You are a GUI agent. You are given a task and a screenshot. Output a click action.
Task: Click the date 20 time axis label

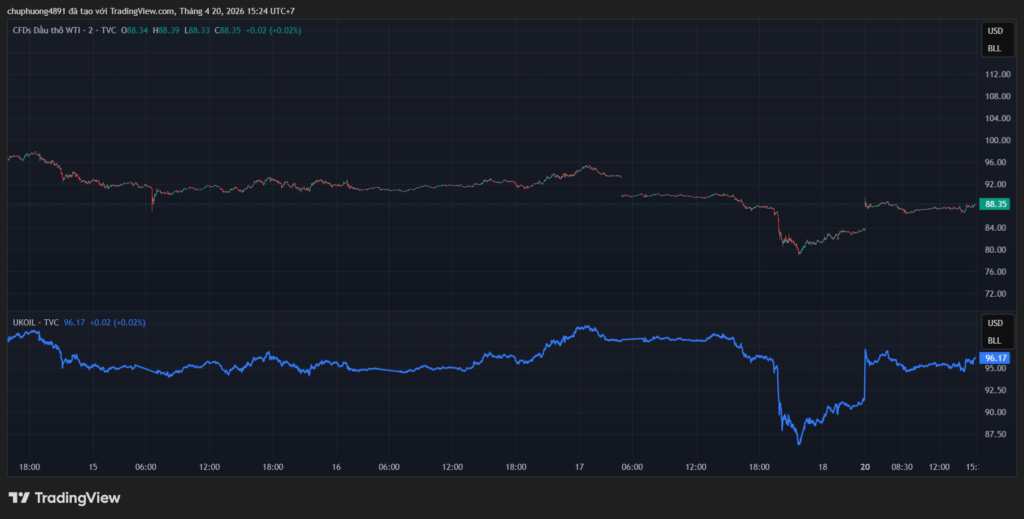click(x=865, y=467)
